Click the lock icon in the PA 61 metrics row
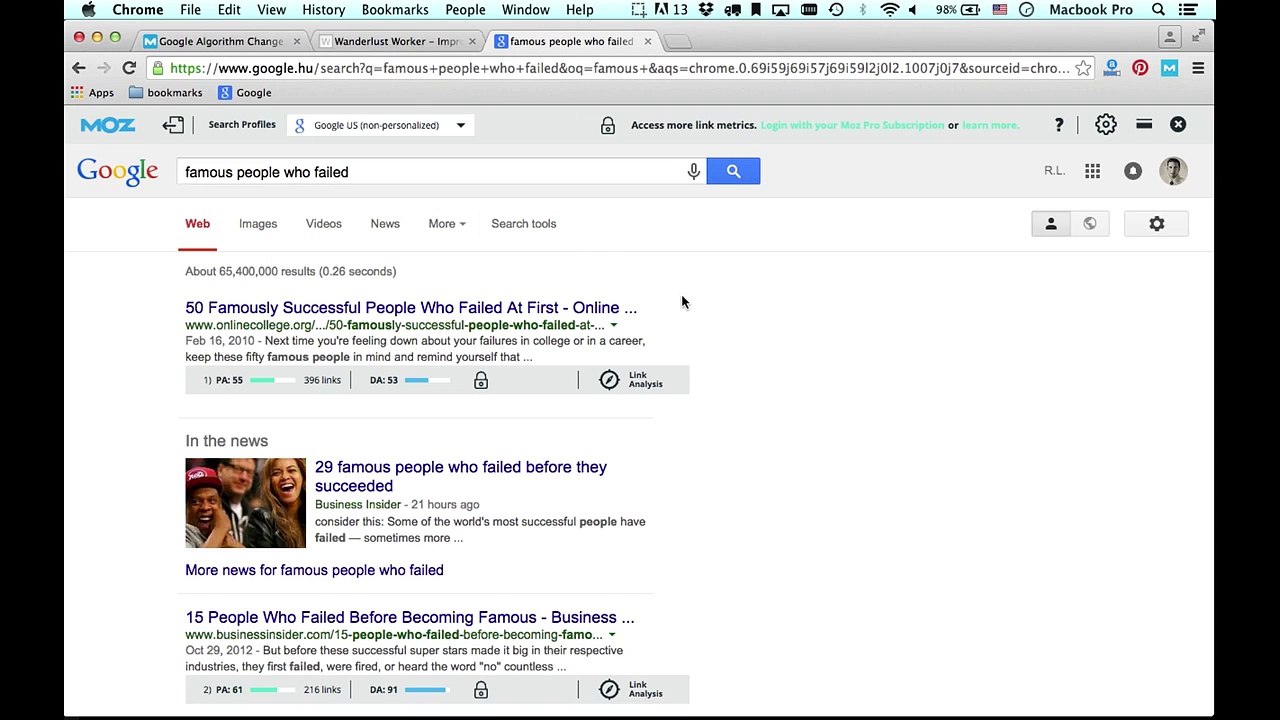 (481, 690)
